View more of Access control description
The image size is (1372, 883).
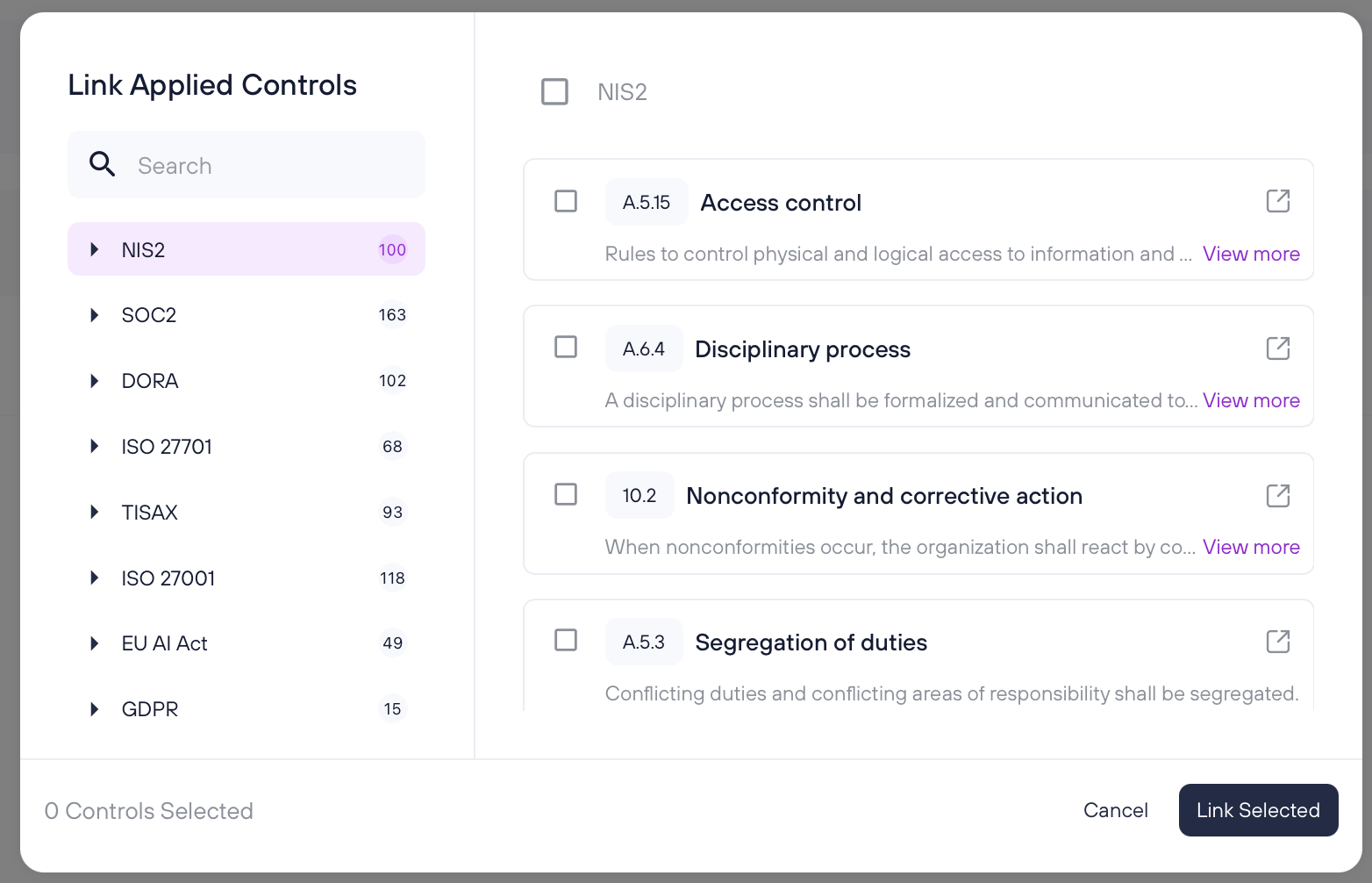(1251, 254)
